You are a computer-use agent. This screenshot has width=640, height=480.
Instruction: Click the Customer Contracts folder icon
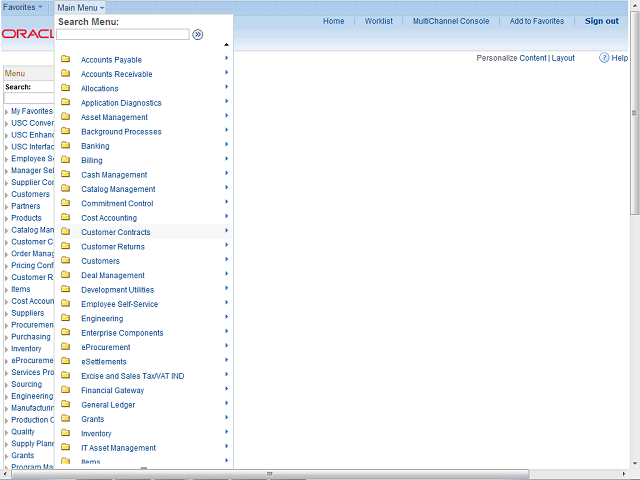pos(65,231)
